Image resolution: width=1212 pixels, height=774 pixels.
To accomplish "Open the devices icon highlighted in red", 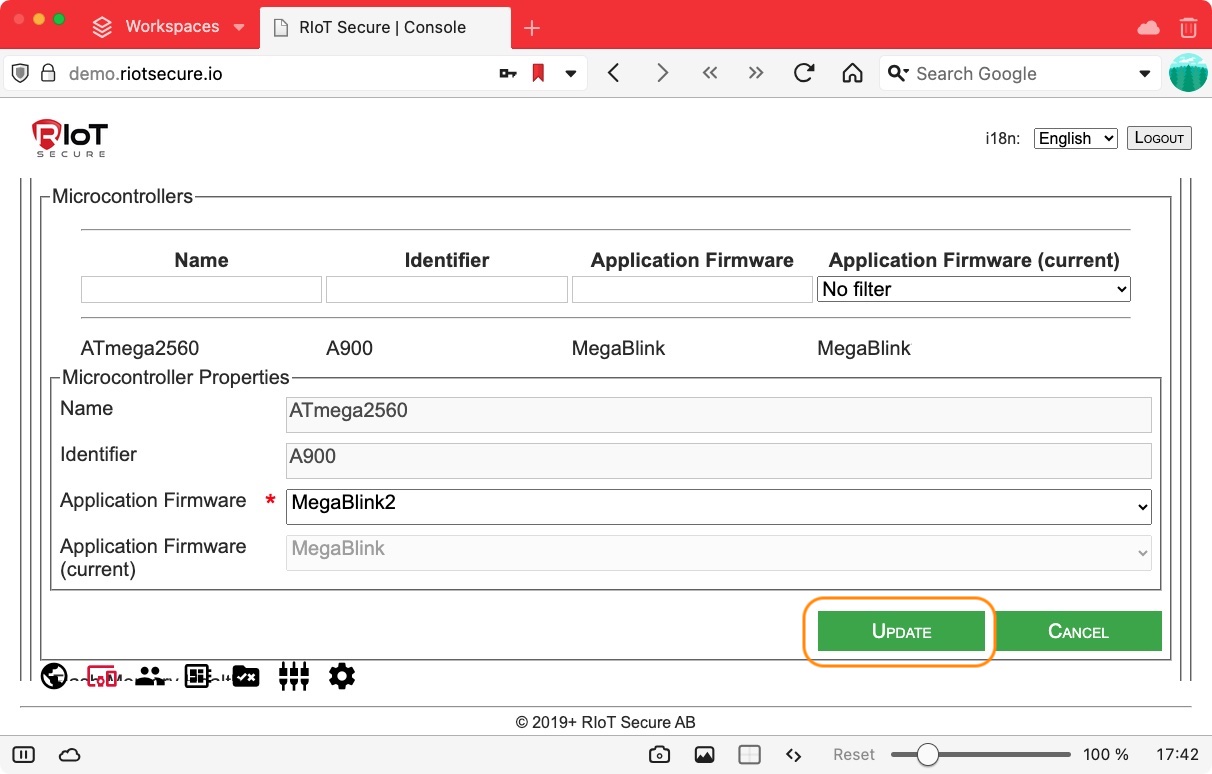I will click(x=102, y=677).
